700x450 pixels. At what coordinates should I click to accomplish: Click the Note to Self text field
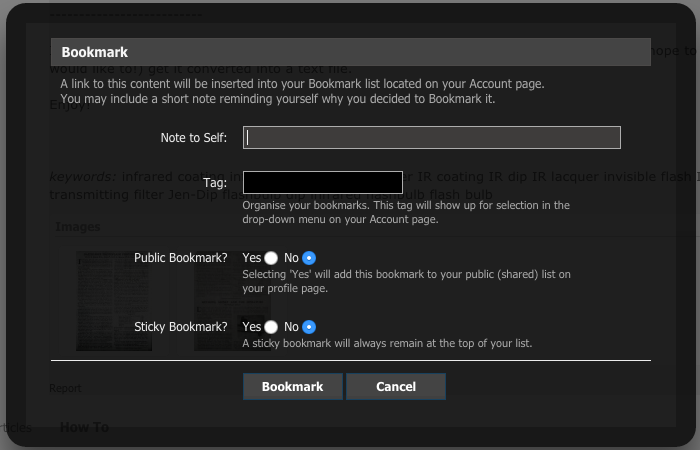[432, 138]
